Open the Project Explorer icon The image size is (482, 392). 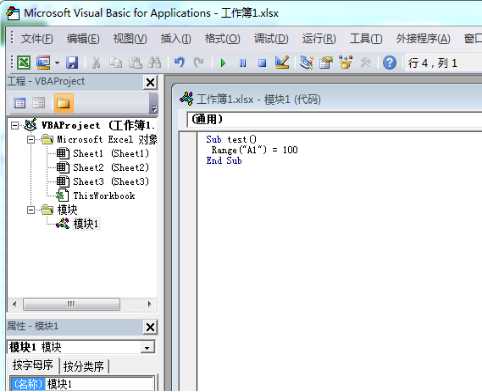tap(306, 62)
